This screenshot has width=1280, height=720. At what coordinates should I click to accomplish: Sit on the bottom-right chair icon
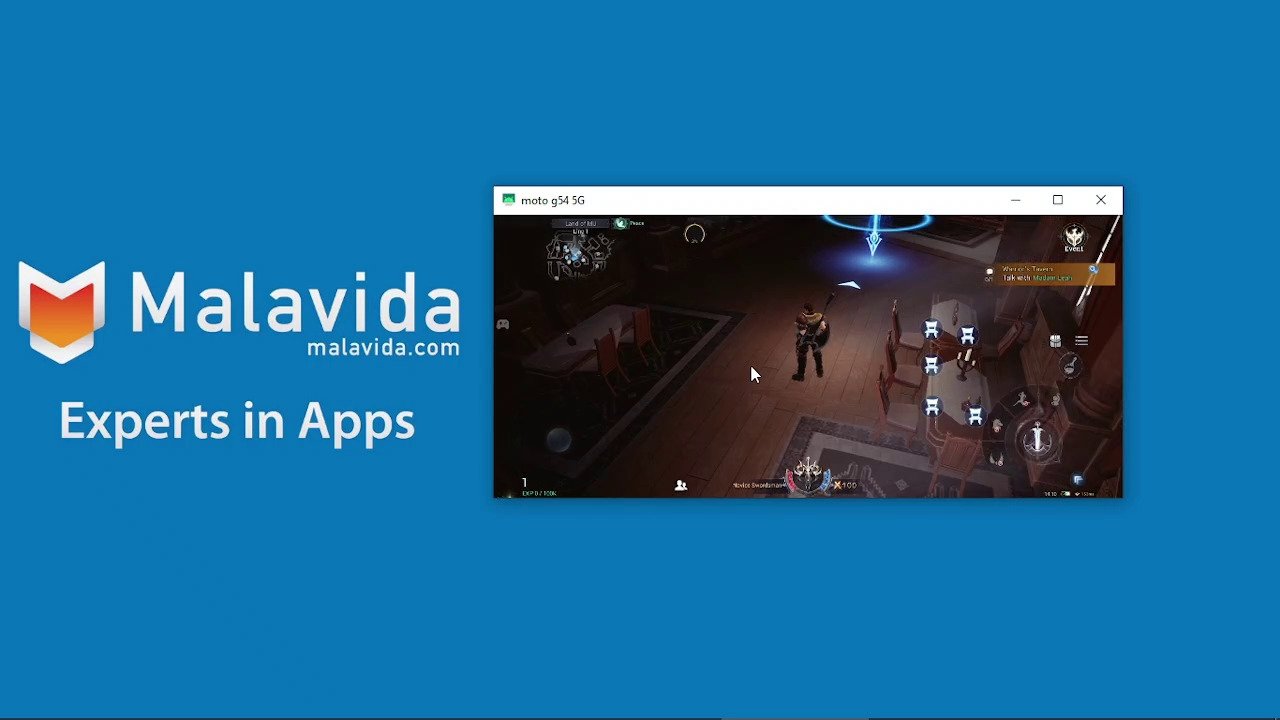click(x=974, y=416)
